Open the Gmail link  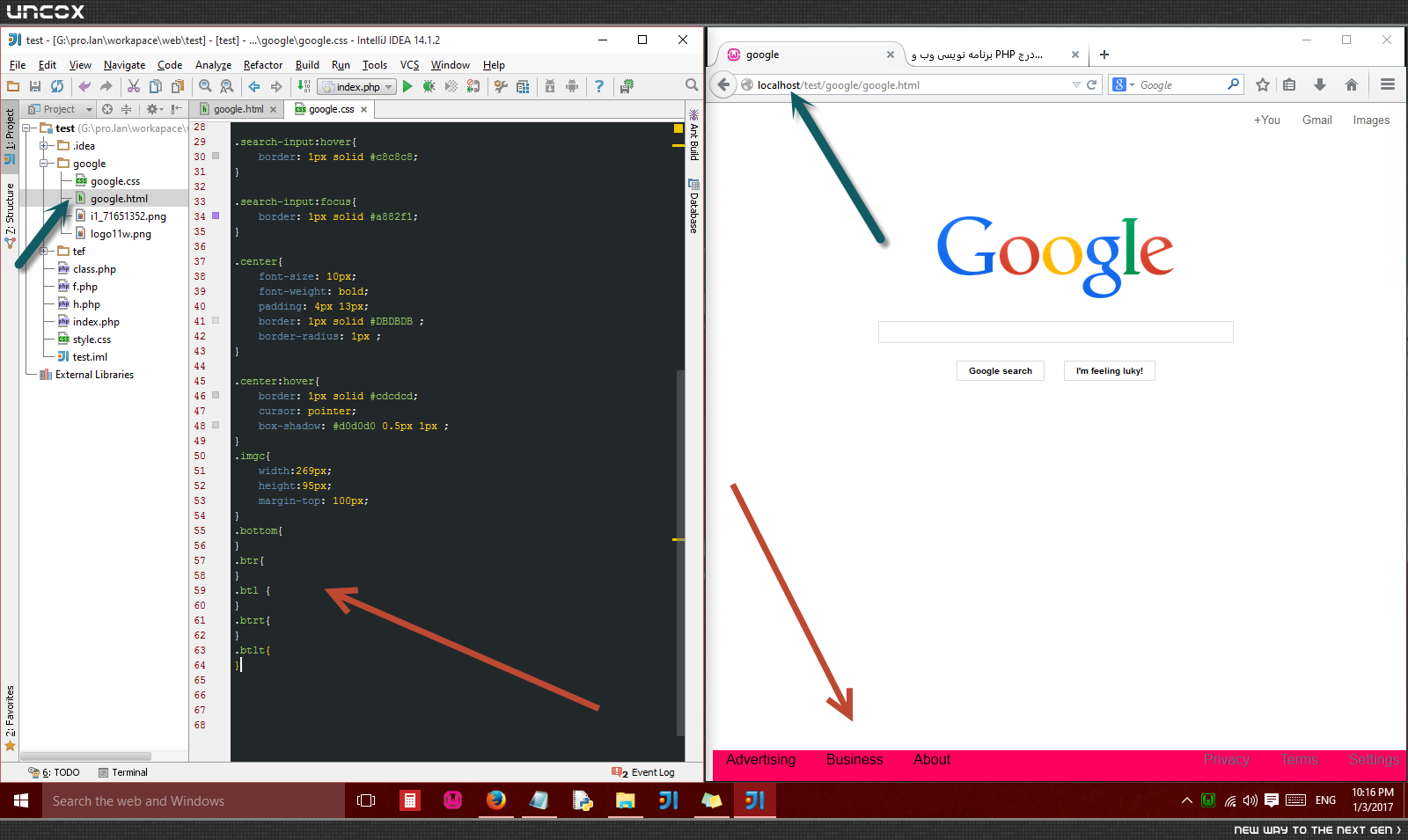tap(1316, 121)
